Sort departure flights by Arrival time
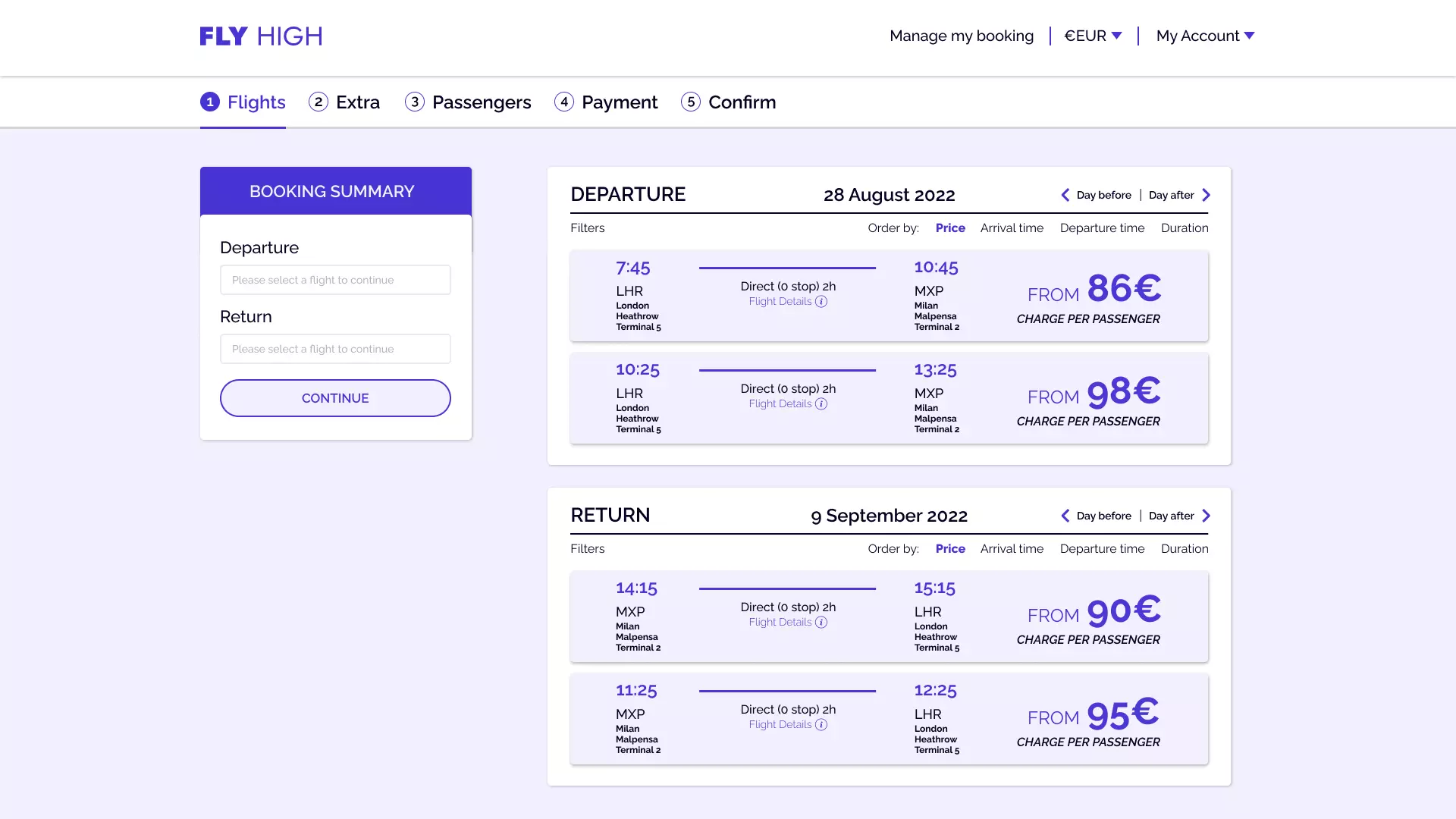The height and width of the screenshot is (819, 1456). [1012, 228]
